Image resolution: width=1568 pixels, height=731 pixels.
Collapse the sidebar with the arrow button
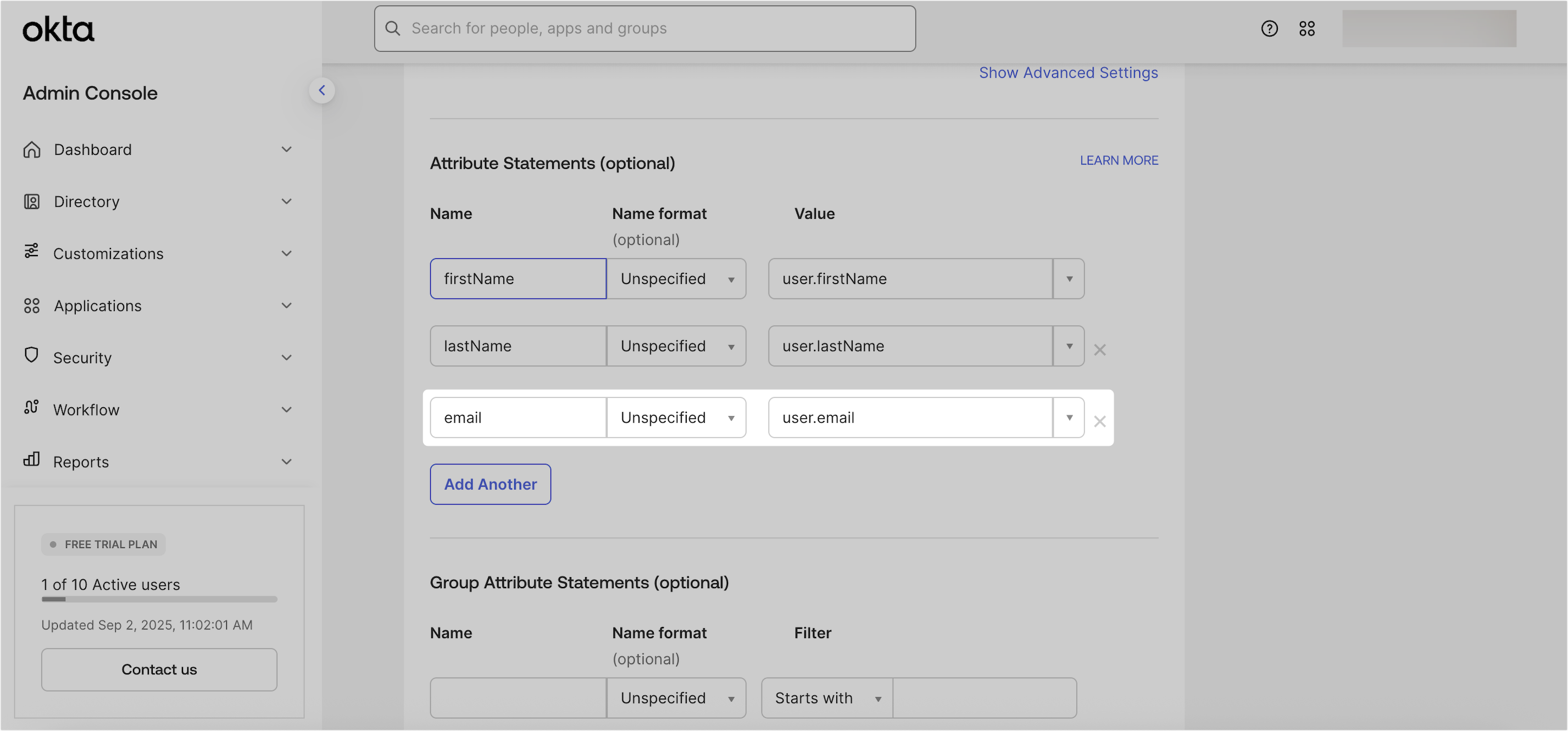322,91
